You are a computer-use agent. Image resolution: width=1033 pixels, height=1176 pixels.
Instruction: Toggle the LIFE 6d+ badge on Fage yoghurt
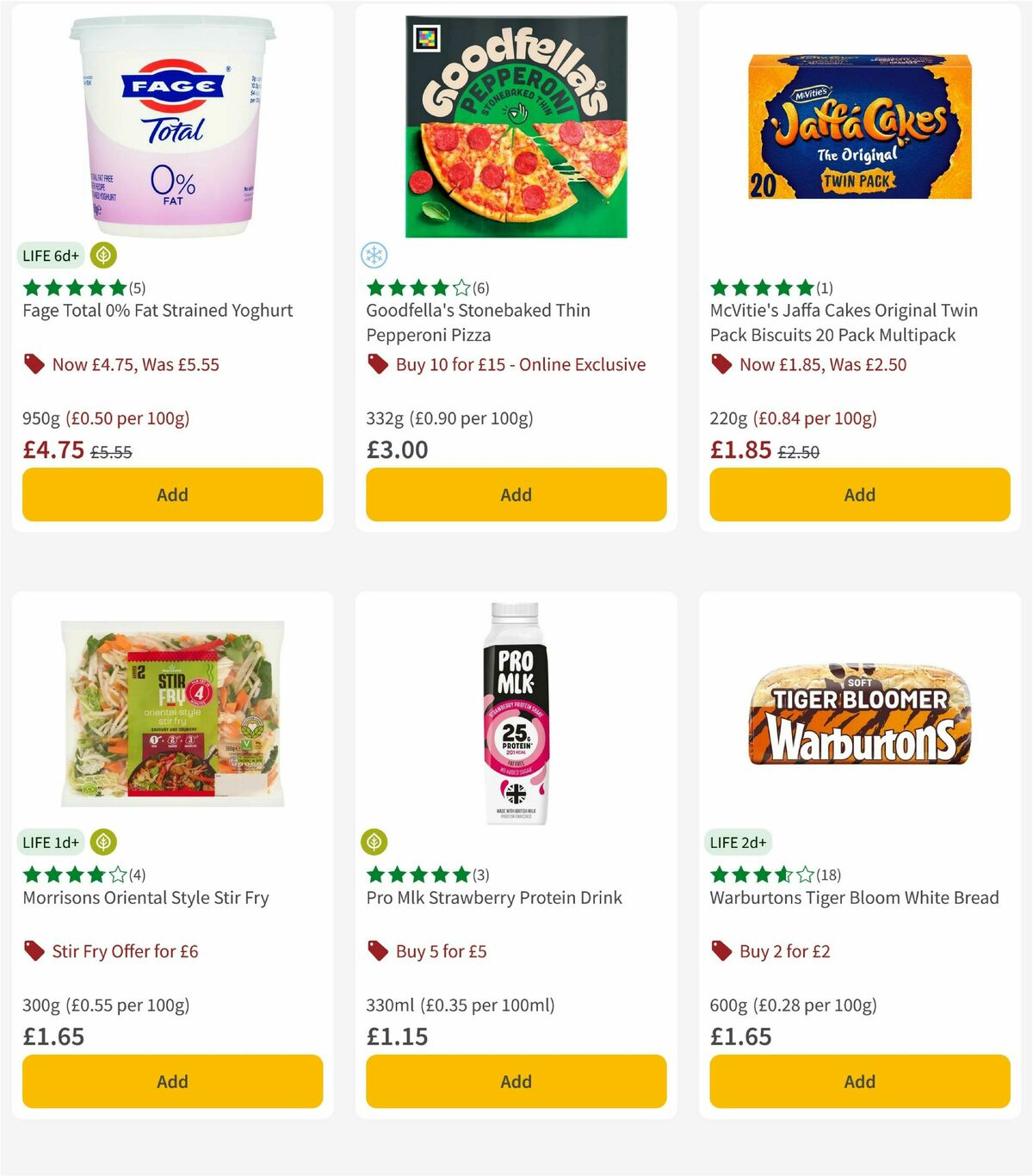coord(50,255)
